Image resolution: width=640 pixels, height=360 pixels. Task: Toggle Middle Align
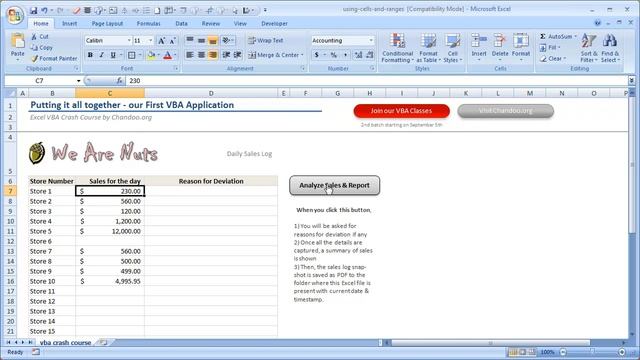tap(201, 40)
